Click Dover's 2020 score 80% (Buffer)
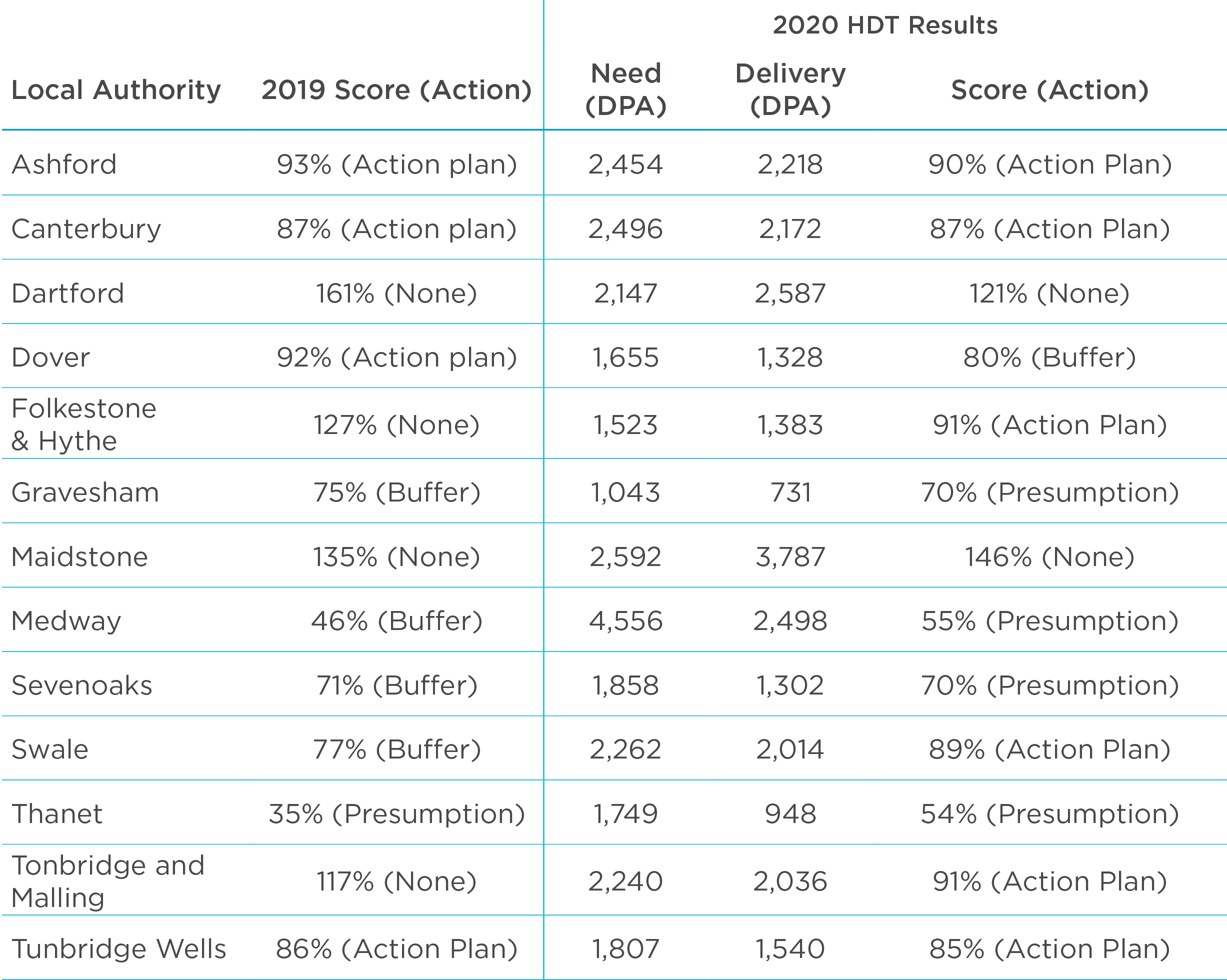The image size is (1227, 980). pos(1049,357)
